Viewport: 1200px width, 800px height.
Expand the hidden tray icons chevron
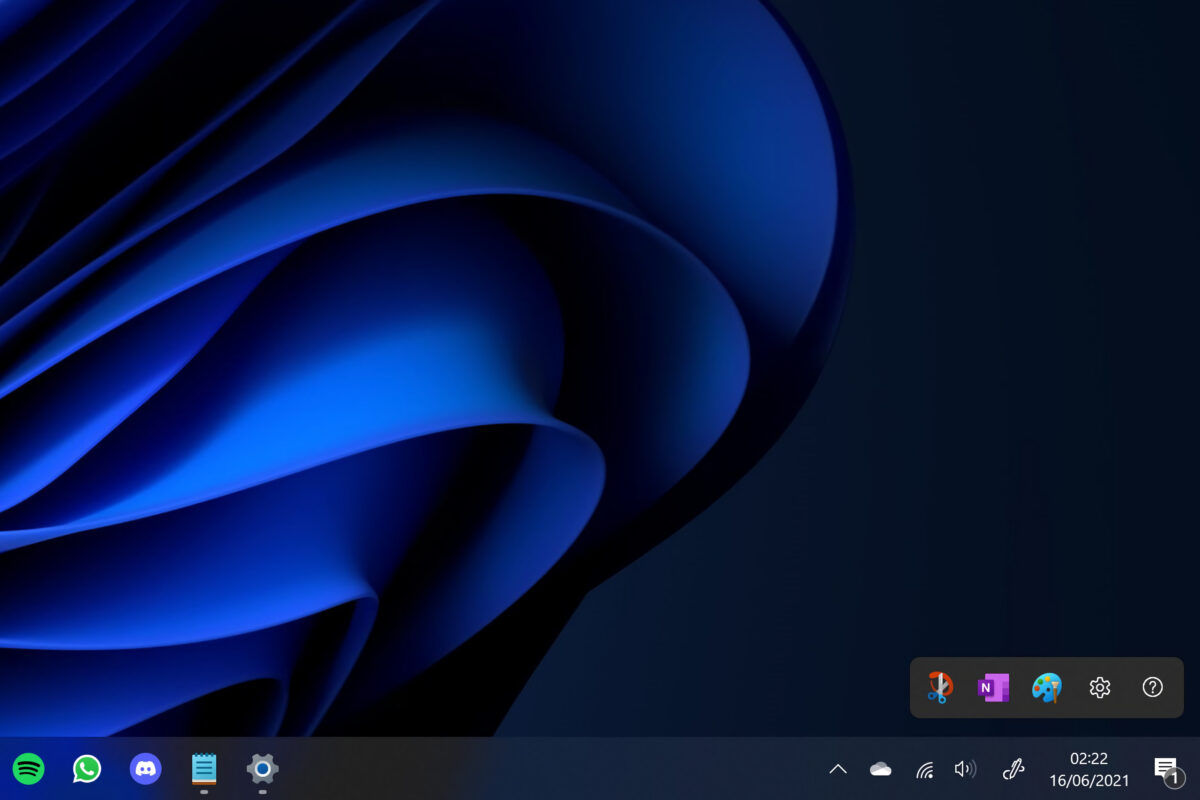point(838,769)
